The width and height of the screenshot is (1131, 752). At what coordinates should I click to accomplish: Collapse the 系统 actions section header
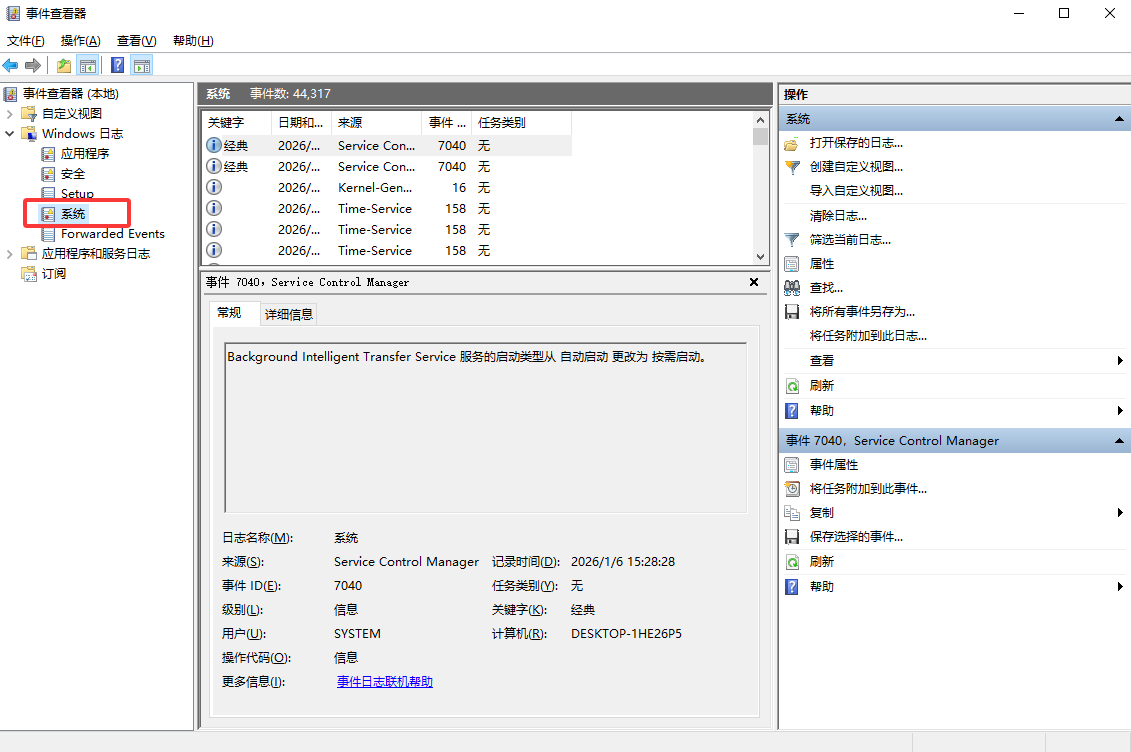pos(1119,119)
